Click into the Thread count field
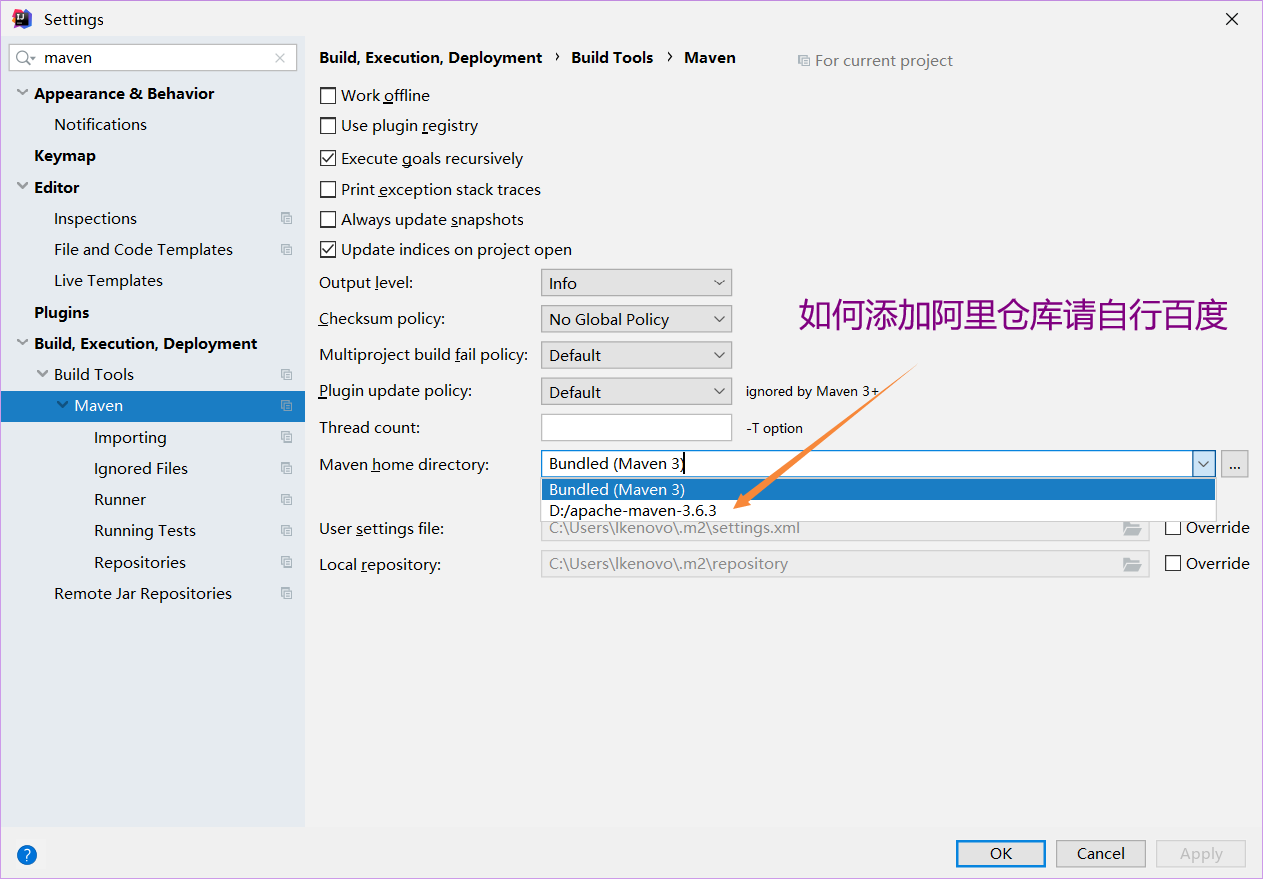 (636, 427)
